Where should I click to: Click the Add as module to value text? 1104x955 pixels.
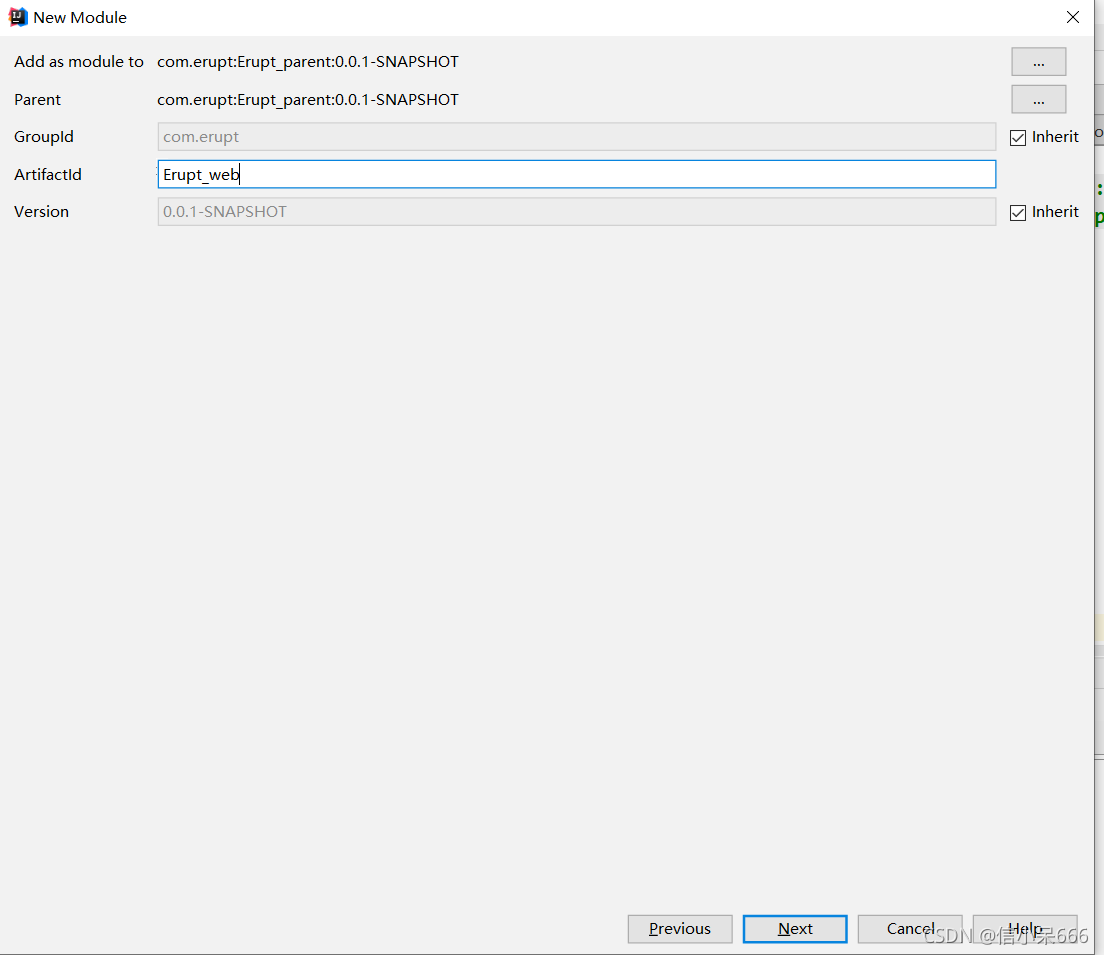pos(308,62)
